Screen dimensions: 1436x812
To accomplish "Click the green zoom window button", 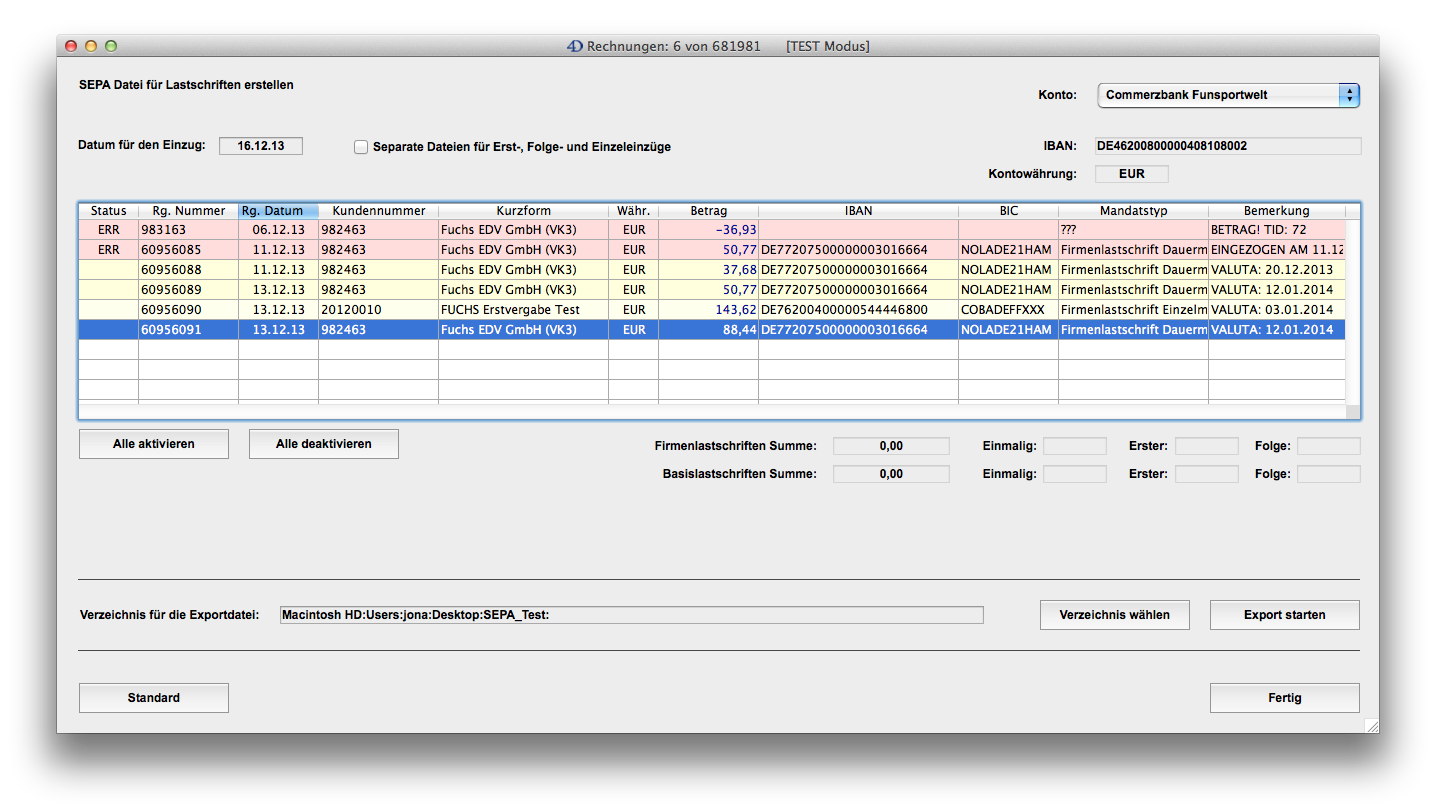I will point(111,46).
